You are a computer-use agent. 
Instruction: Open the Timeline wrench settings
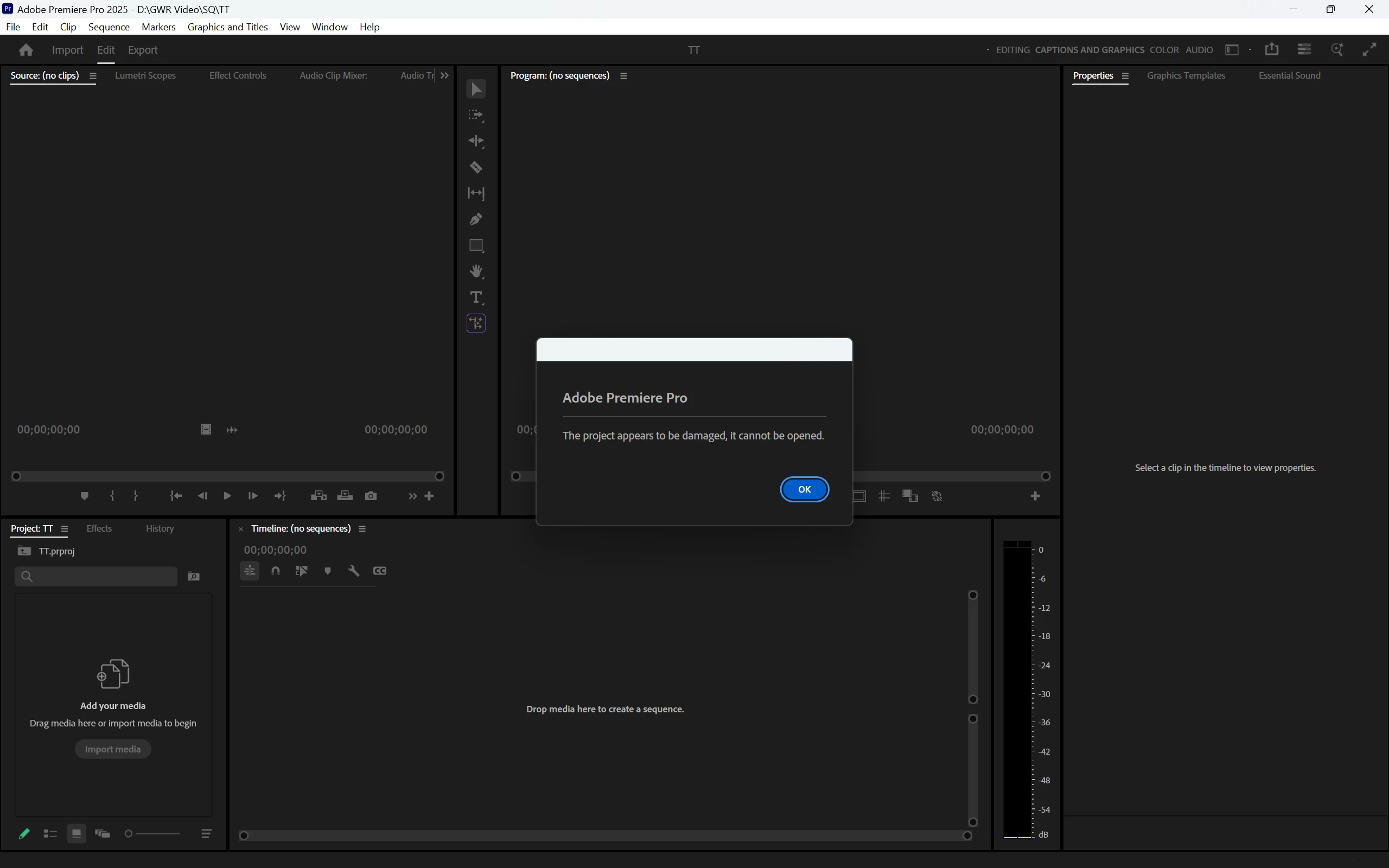(354, 571)
